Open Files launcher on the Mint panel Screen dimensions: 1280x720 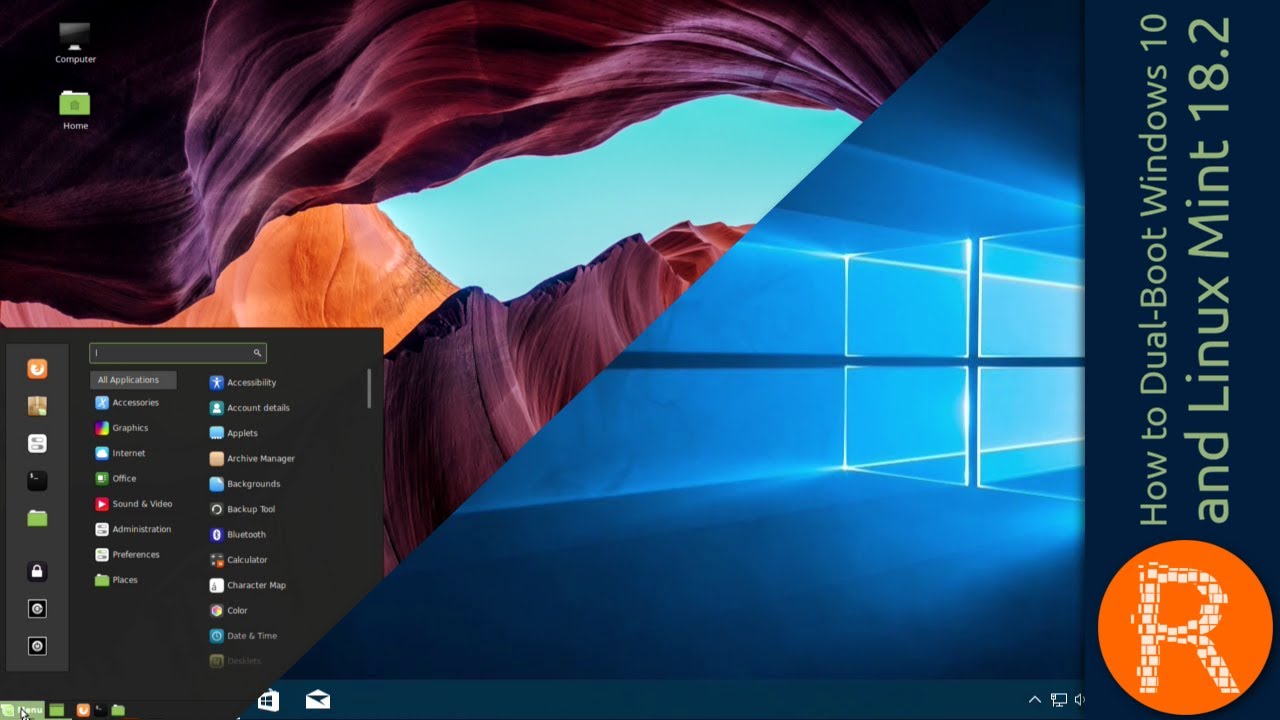pyautogui.click(x=118, y=710)
